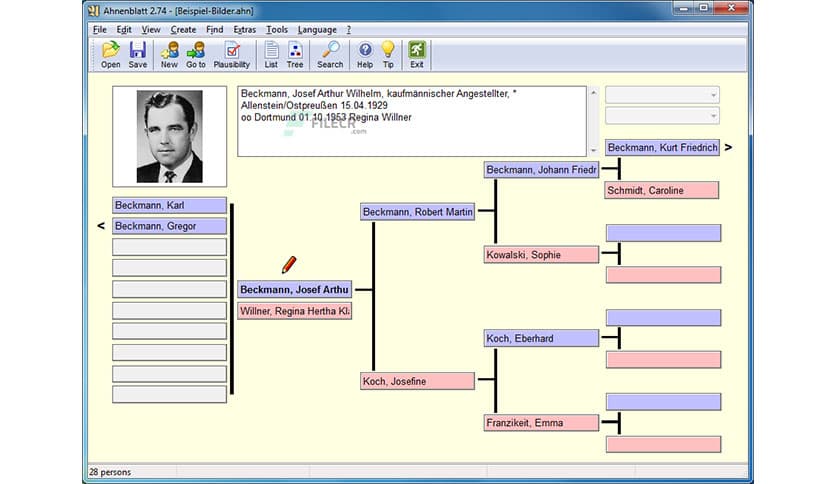Click the empty blue box above Franzikeit, Emma
This screenshot has height=484, width=836.
663,402
